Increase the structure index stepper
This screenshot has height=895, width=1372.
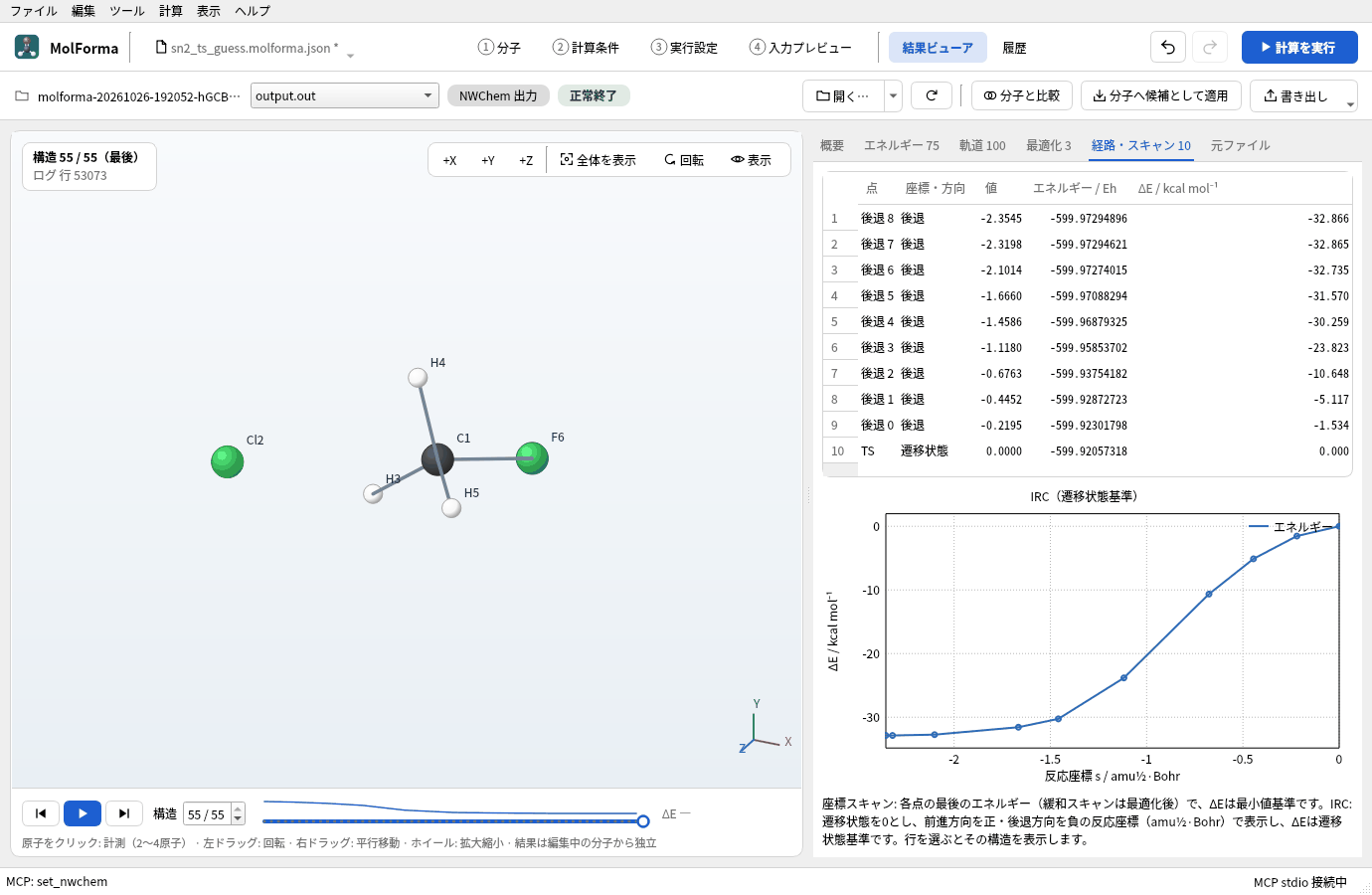coord(238,808)
